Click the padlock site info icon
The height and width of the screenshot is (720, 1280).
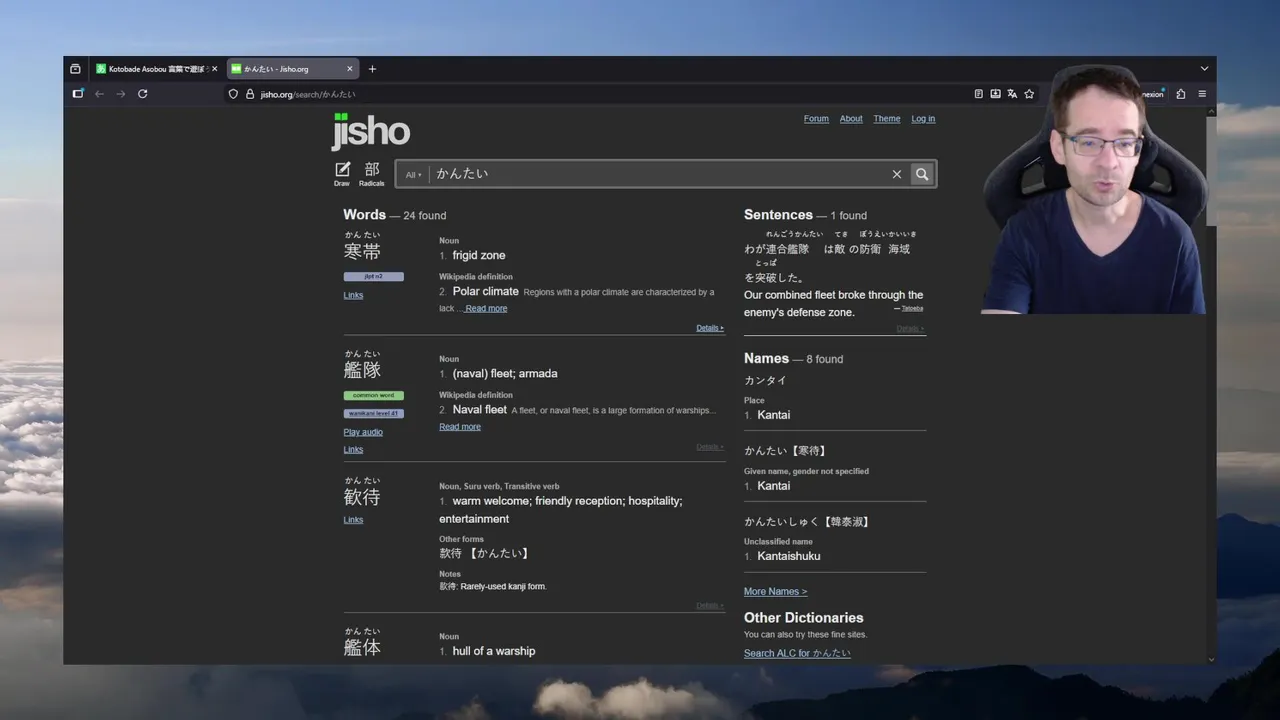(x=250, y=94)
